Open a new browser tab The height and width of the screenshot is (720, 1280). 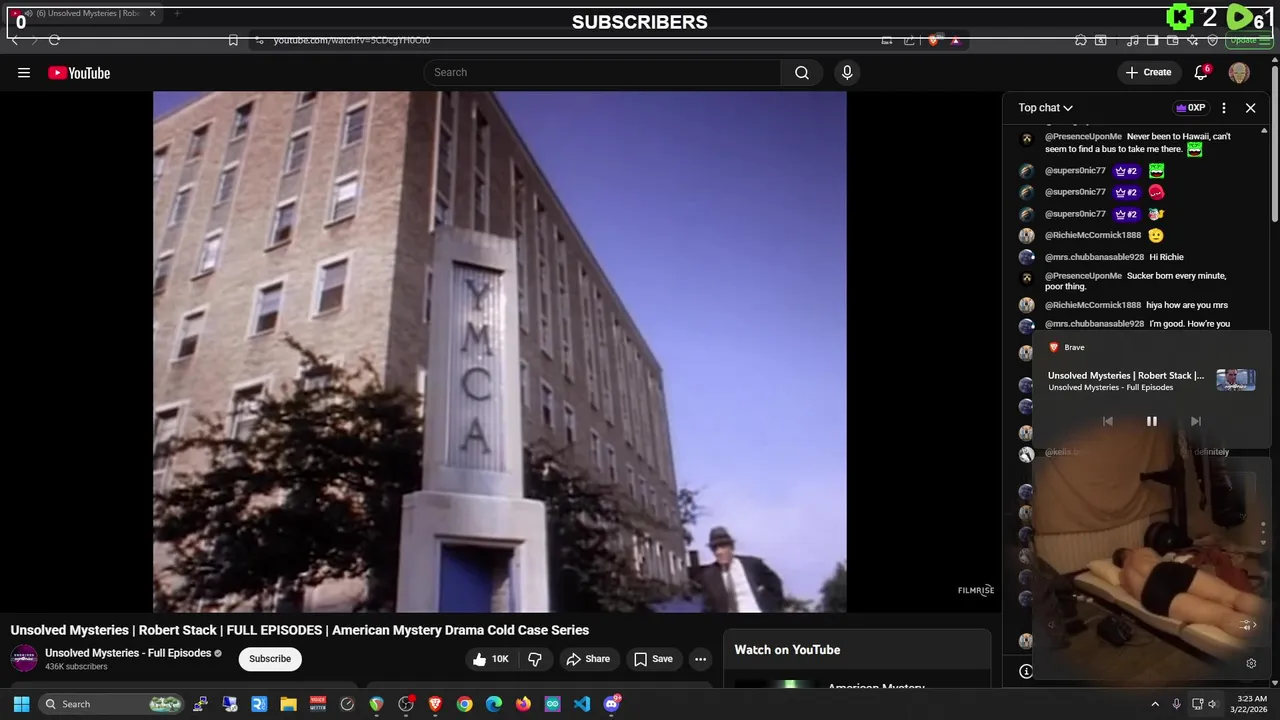click(177, 14)
